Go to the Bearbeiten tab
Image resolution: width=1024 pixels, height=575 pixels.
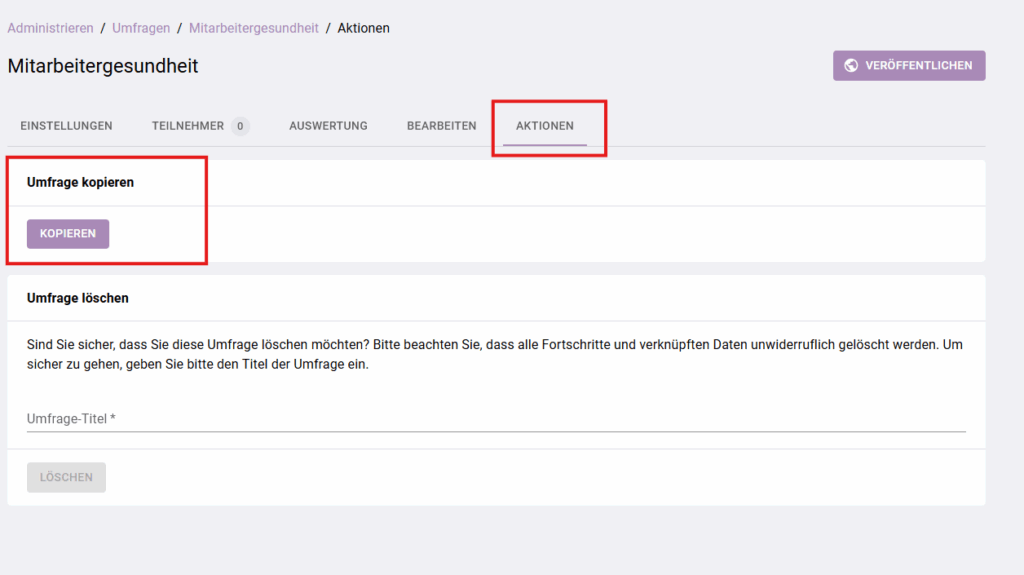[x=441, y=126]
